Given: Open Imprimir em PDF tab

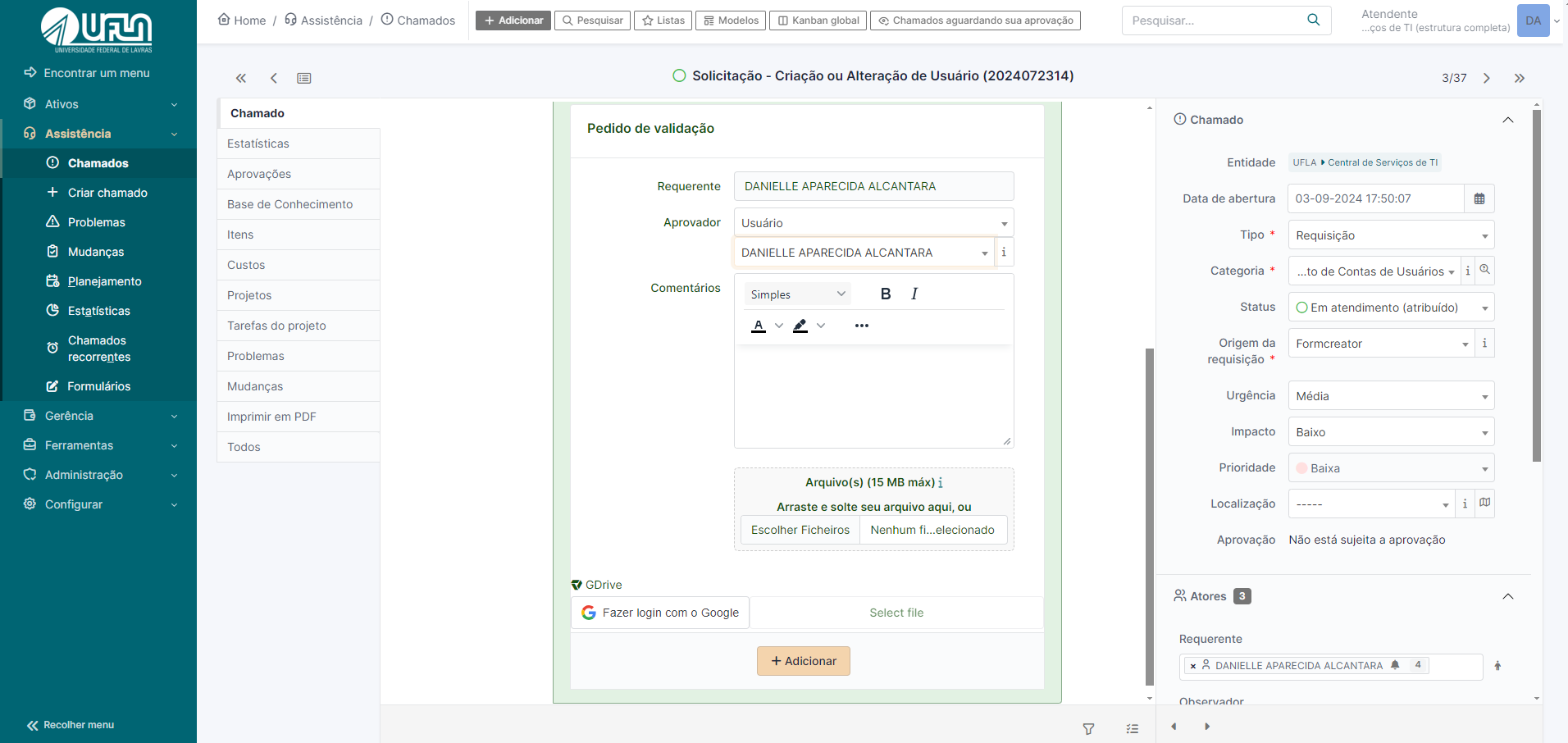Looking at the screenshot, I should coord(299,417).
